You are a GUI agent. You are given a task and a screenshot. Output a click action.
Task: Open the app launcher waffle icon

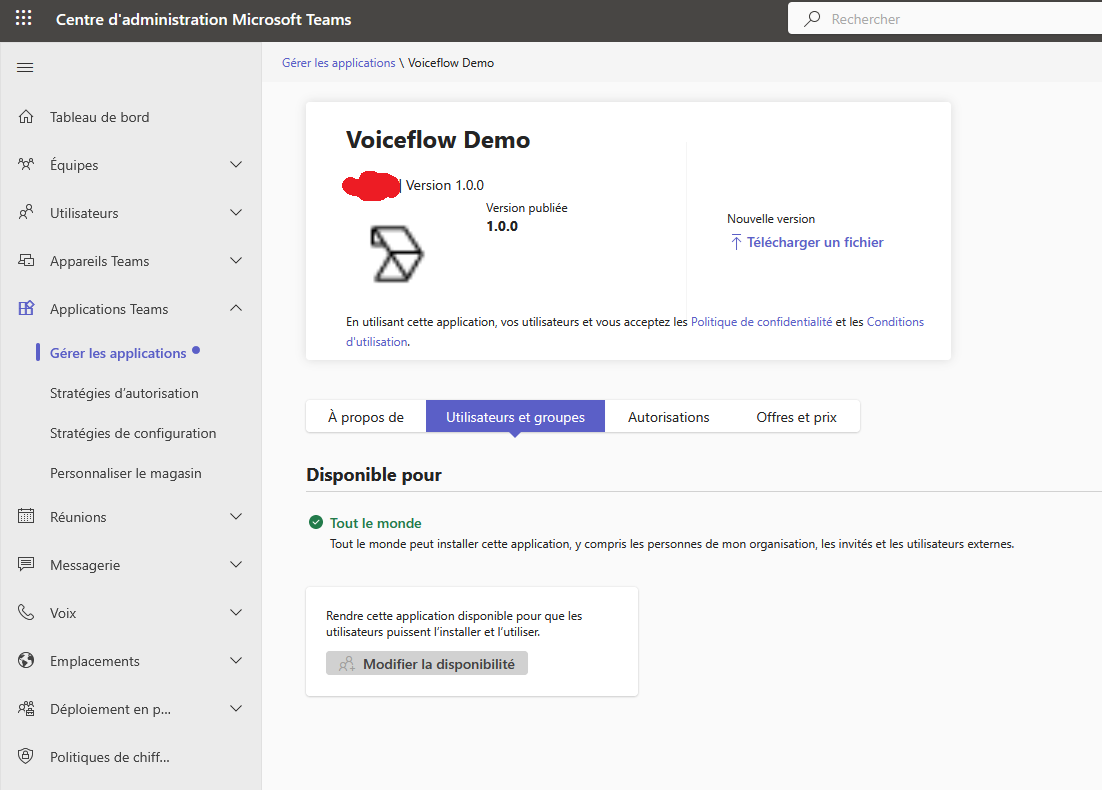24,18
